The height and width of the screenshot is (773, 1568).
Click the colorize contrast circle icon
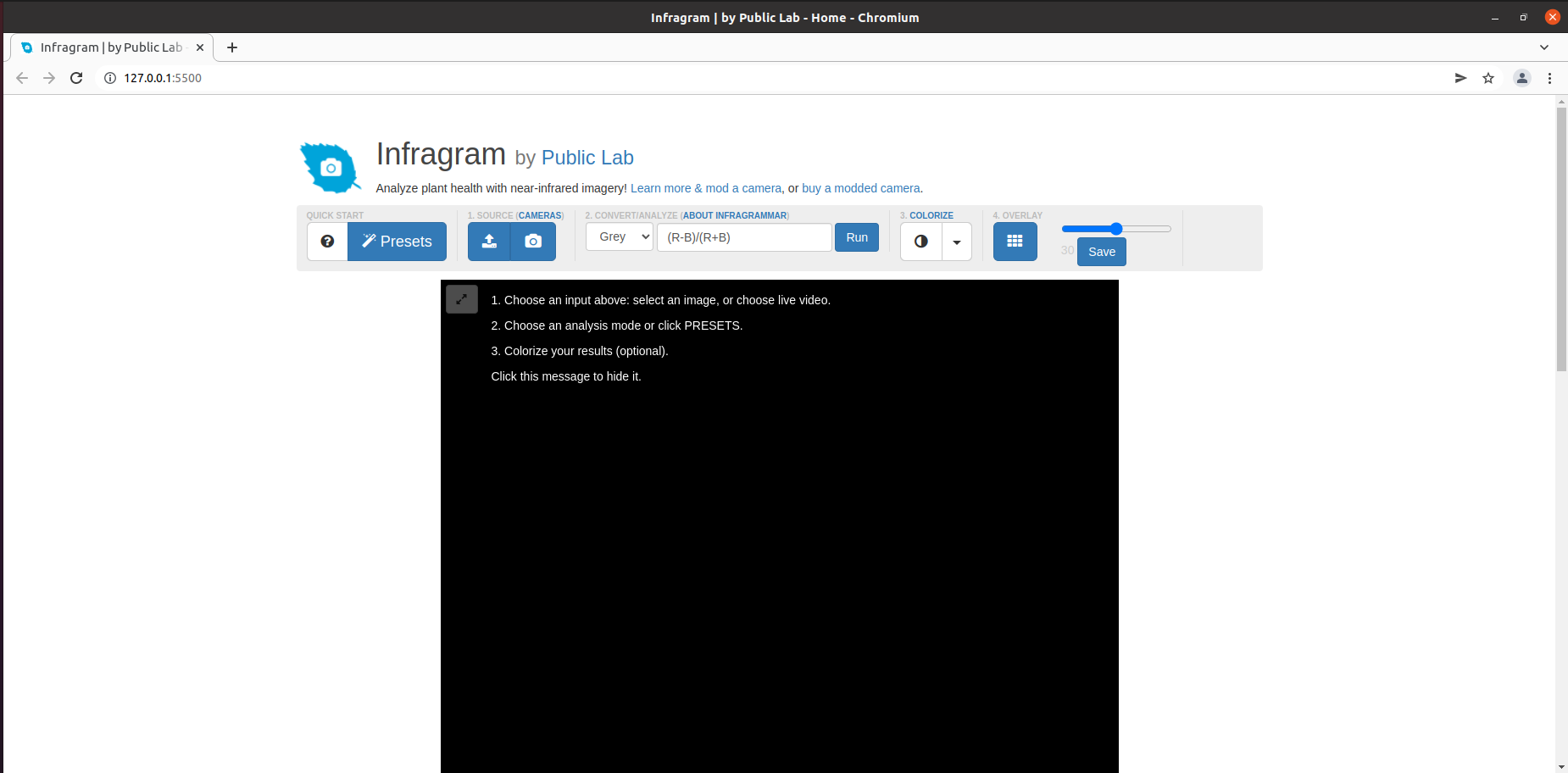pyautogui.click(x=921, y=242)
